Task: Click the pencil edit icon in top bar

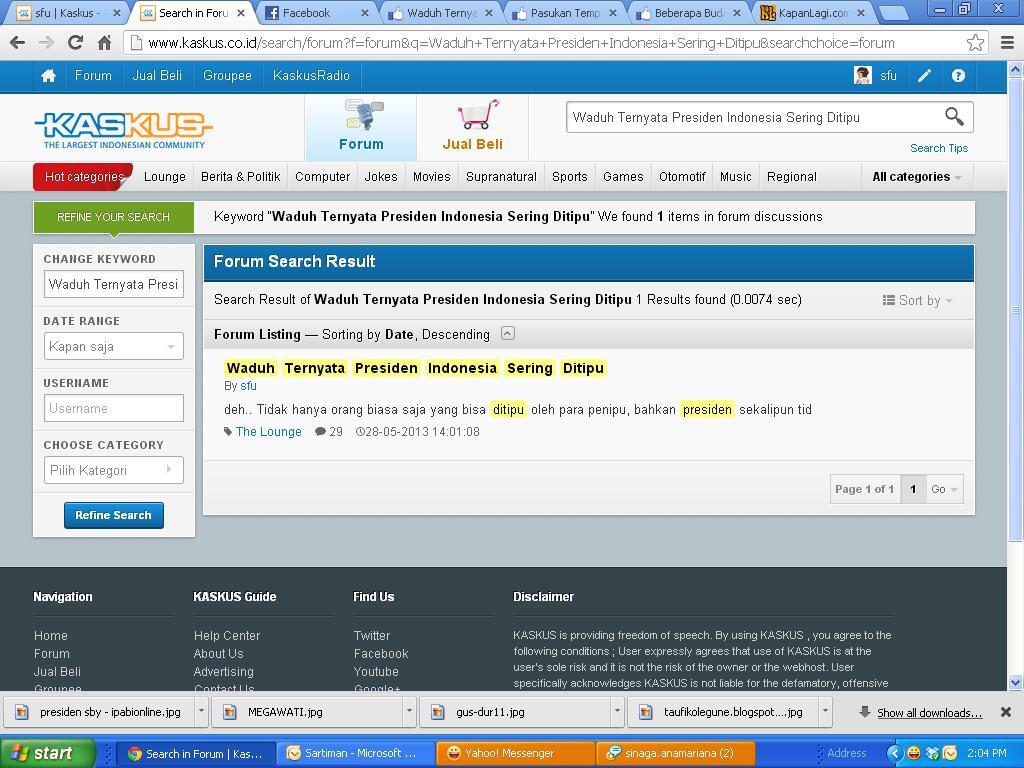Action: point(924,76)
